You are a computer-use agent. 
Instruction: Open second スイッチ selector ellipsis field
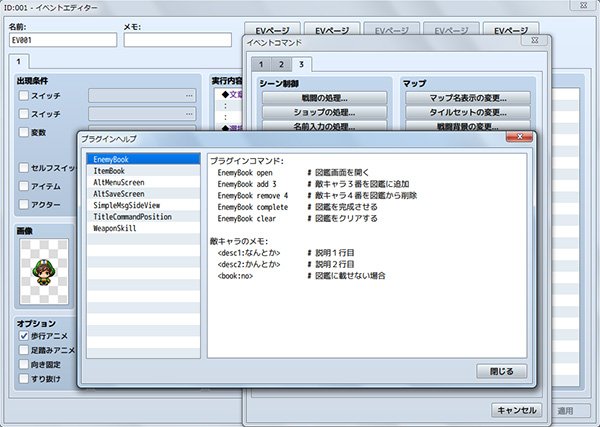pyautogui.click(x=142, y=114)
